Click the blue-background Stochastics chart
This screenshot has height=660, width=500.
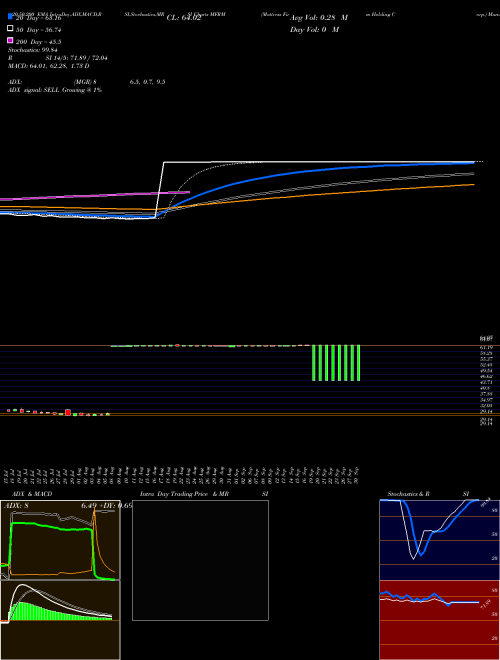(x=440, y=540)
